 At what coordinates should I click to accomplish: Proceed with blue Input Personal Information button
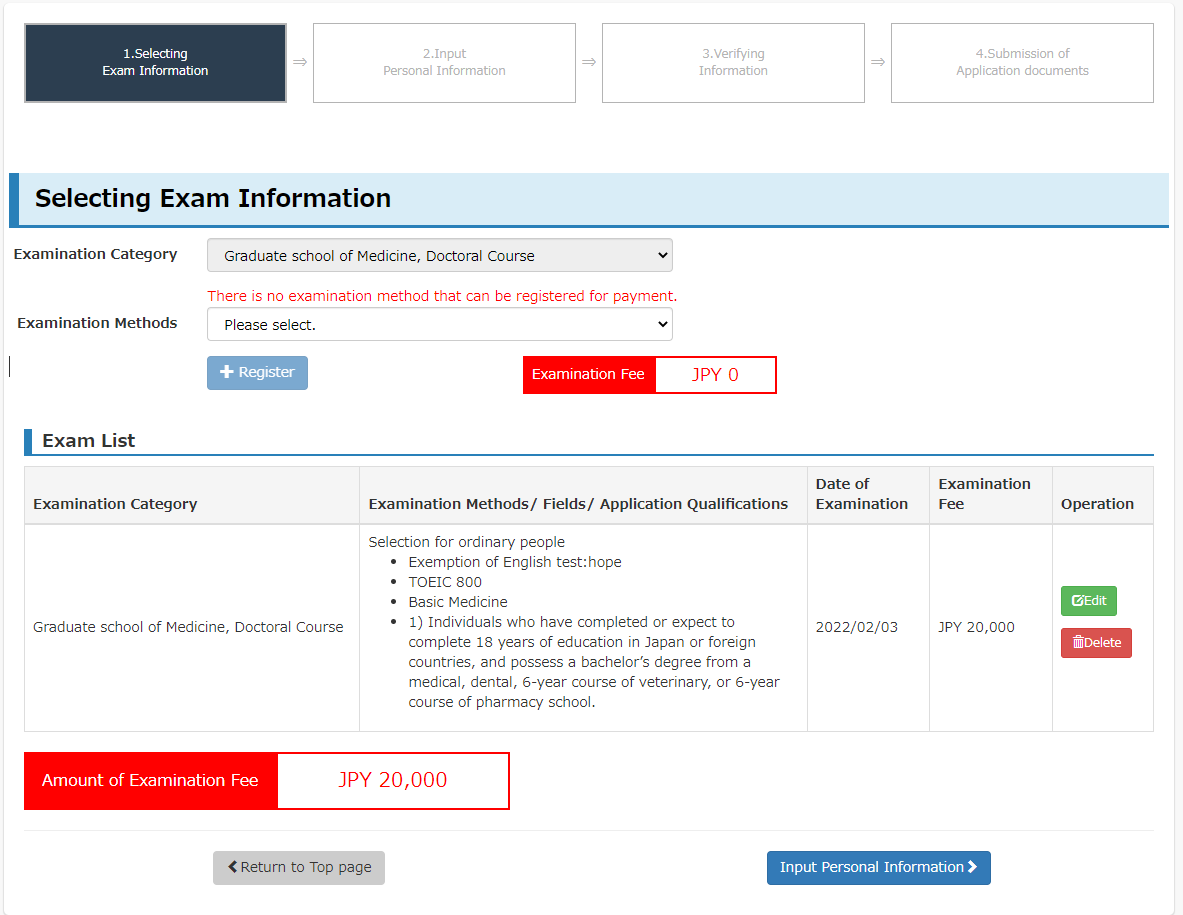click(x=878, y=868)
